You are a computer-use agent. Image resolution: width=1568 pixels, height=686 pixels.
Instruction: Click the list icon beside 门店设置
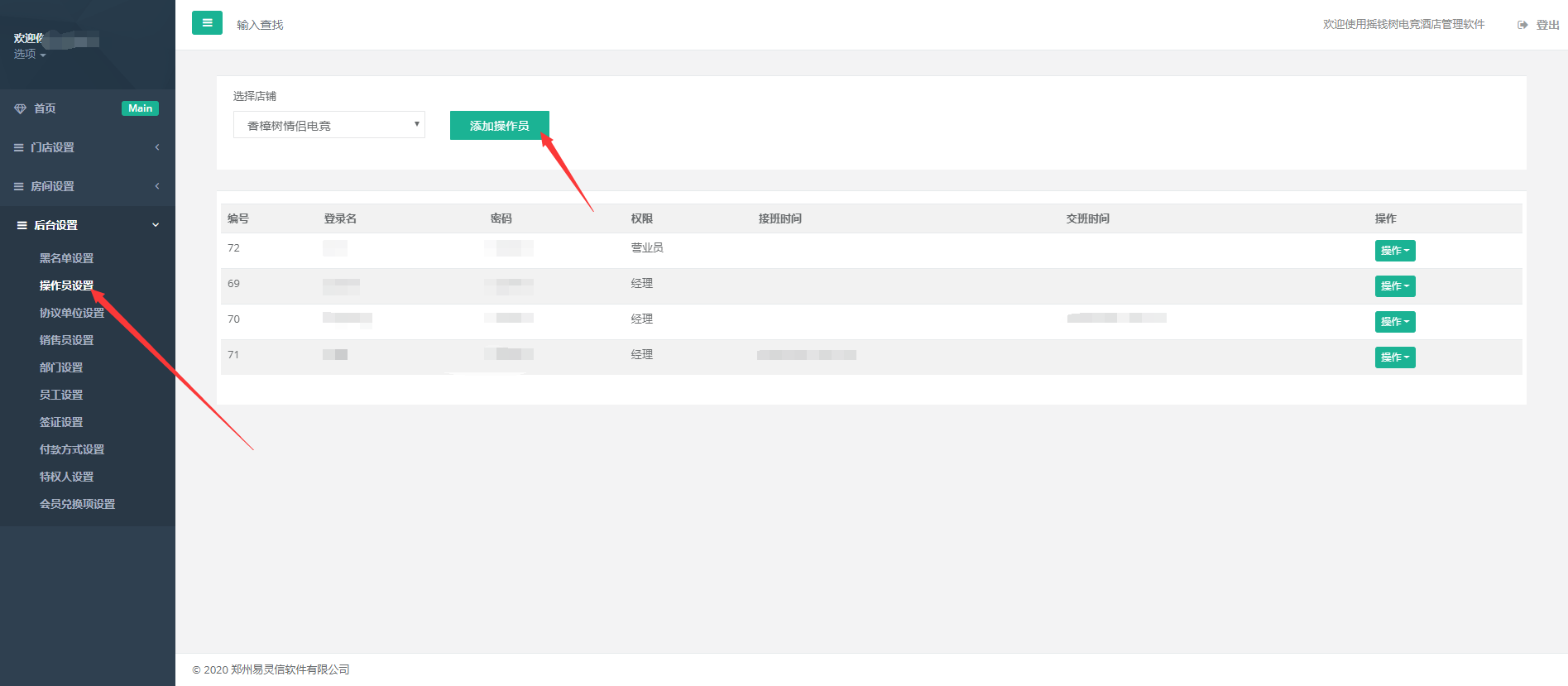click(18, 147)
